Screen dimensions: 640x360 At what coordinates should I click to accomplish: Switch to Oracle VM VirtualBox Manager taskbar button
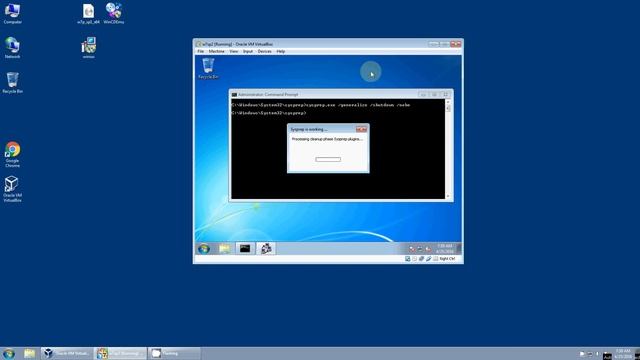tap(67, 353)
